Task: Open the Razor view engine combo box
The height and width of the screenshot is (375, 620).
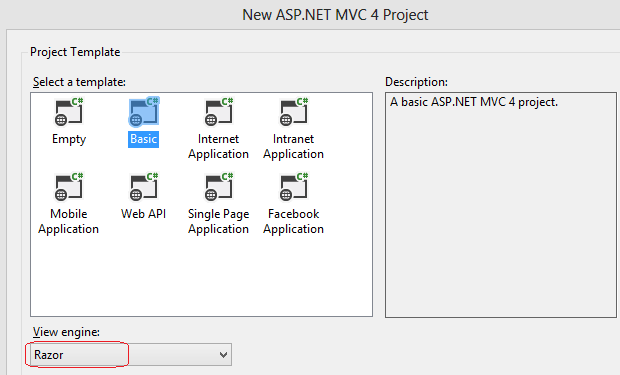Action: tap(129, 355)
